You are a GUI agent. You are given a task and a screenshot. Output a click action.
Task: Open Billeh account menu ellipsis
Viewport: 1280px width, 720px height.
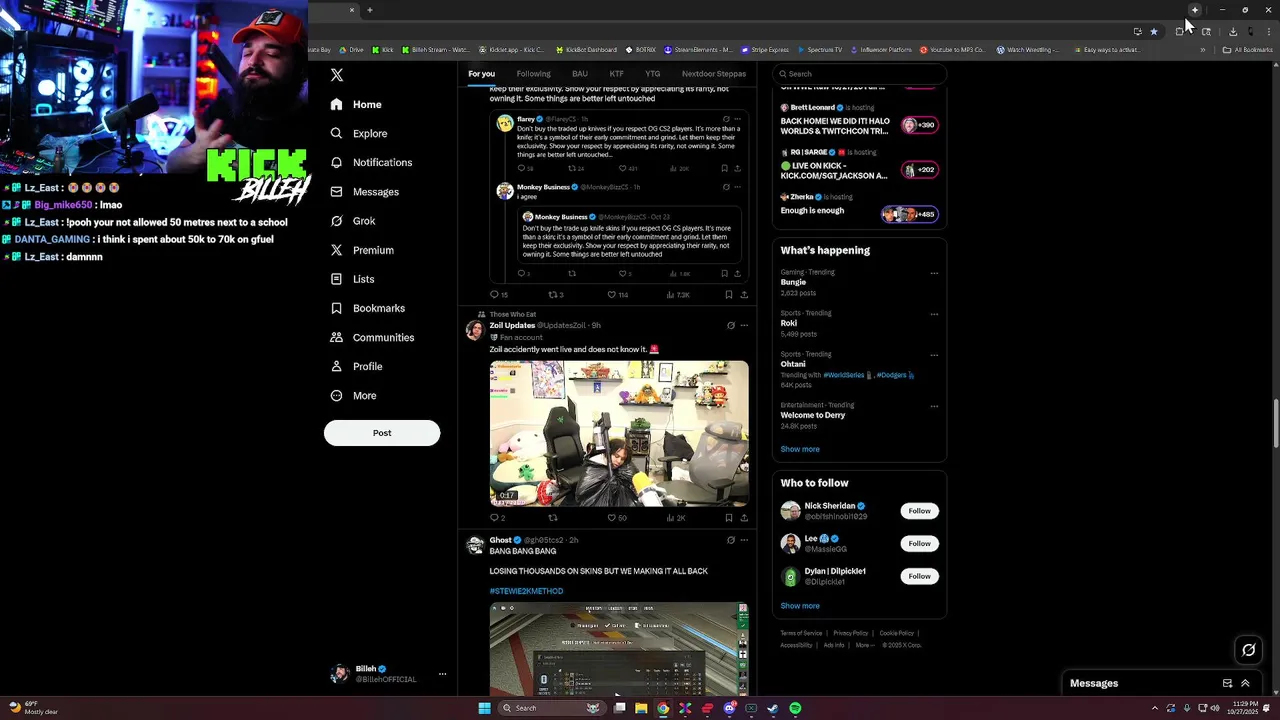point(442,674)
